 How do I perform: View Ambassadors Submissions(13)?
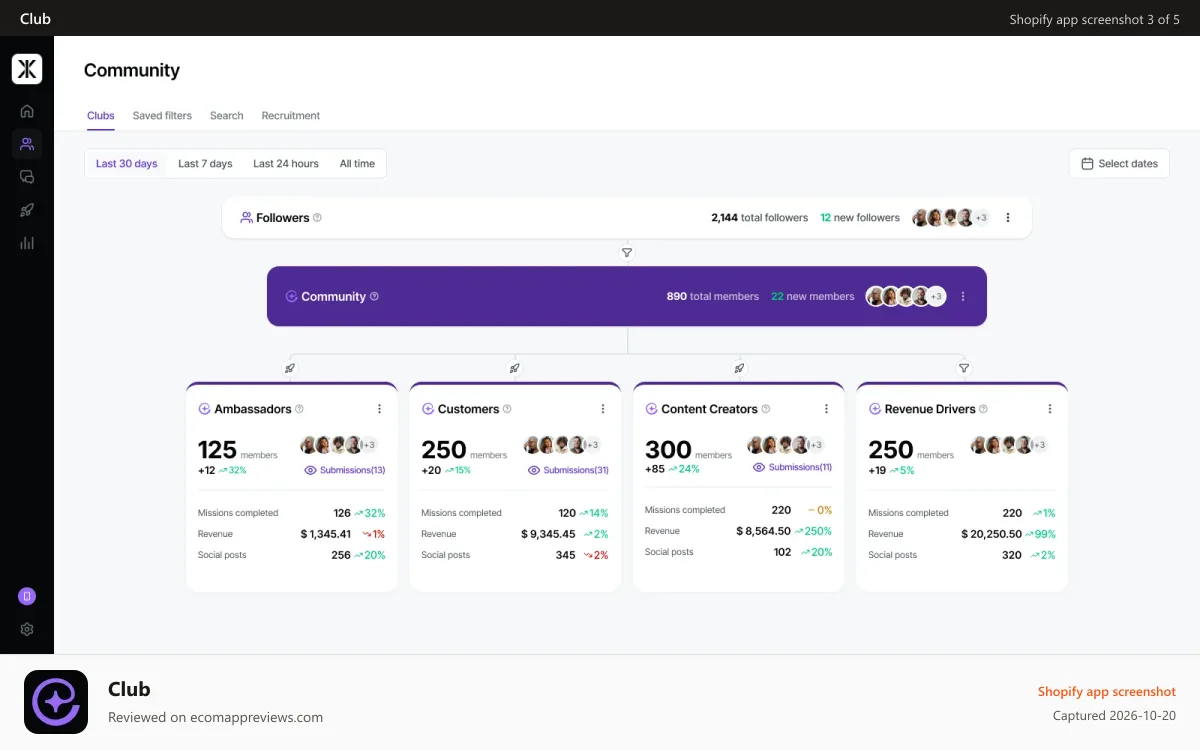[x=345, y=470]
